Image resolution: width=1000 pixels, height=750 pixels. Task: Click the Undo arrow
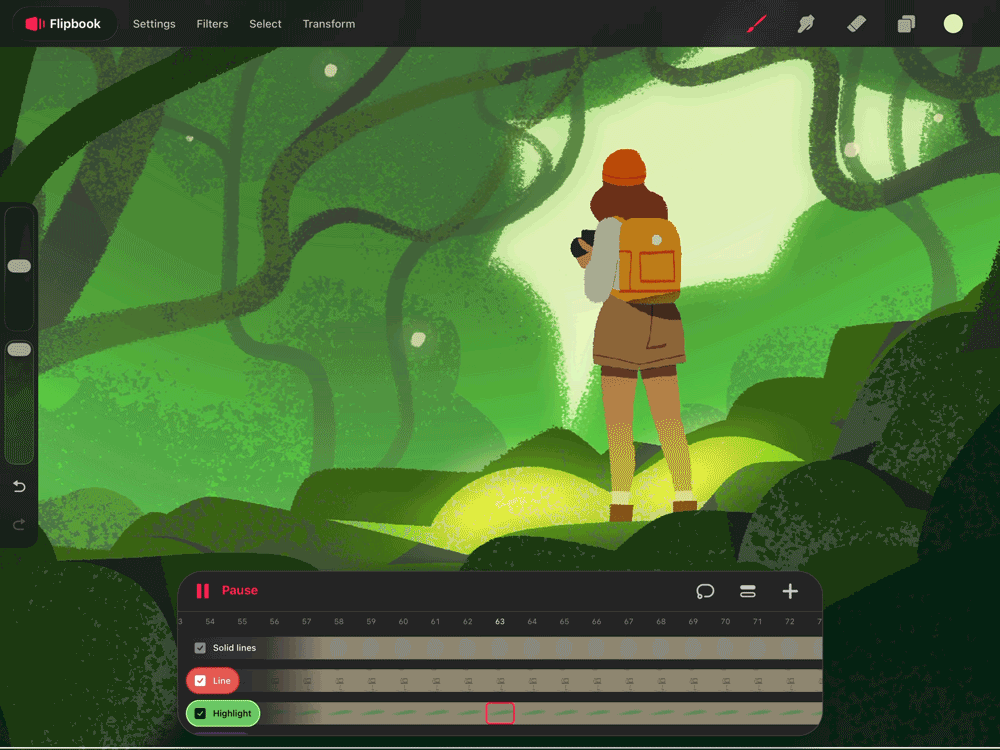[19, 487]
